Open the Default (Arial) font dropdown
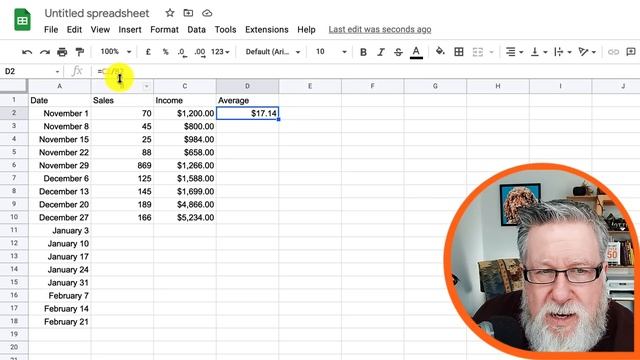 point(273,52)
